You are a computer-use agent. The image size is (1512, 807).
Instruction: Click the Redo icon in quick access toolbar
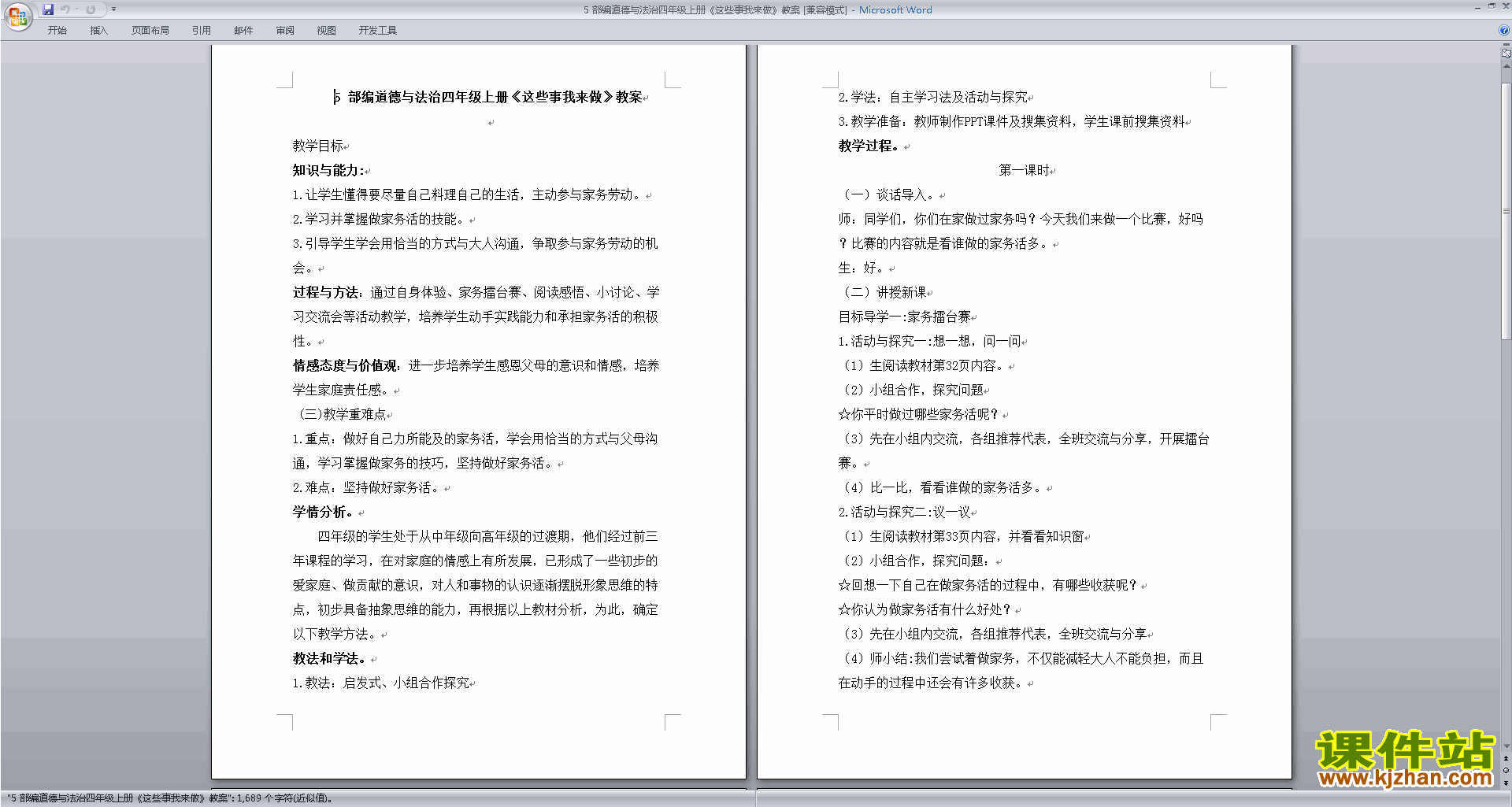91,9
